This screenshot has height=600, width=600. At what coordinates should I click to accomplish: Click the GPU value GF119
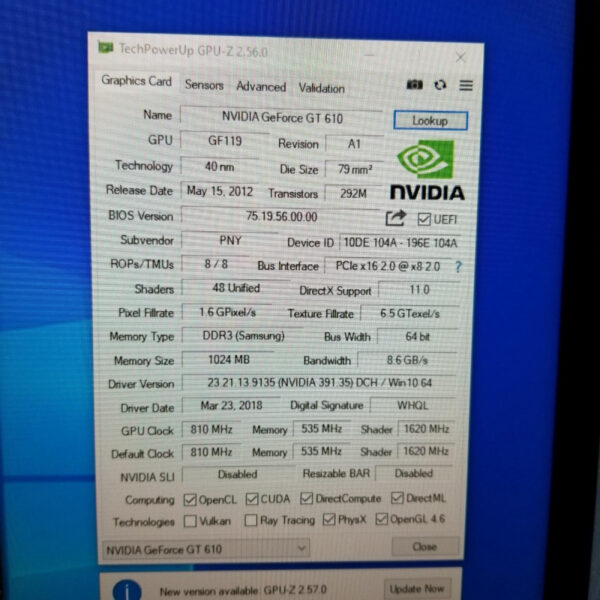point(225,141)
